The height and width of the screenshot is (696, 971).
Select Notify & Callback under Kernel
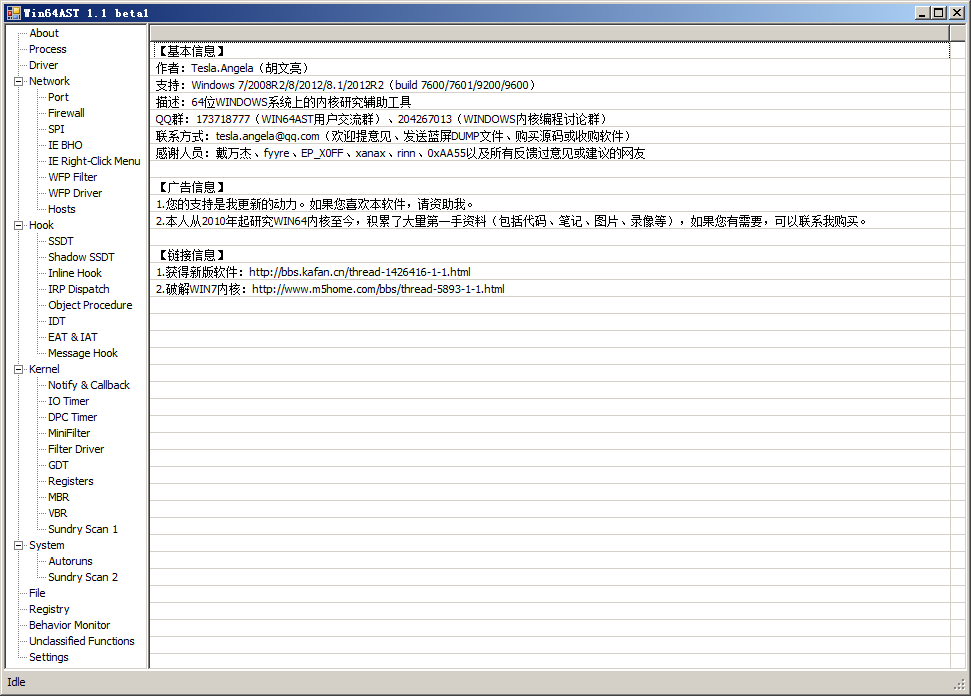click(88, 385)
